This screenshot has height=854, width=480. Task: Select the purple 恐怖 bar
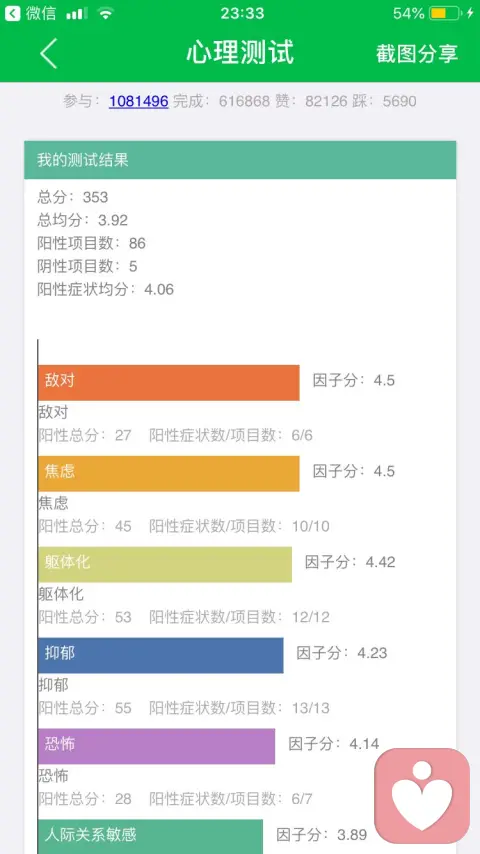click(x=157, y=747)
